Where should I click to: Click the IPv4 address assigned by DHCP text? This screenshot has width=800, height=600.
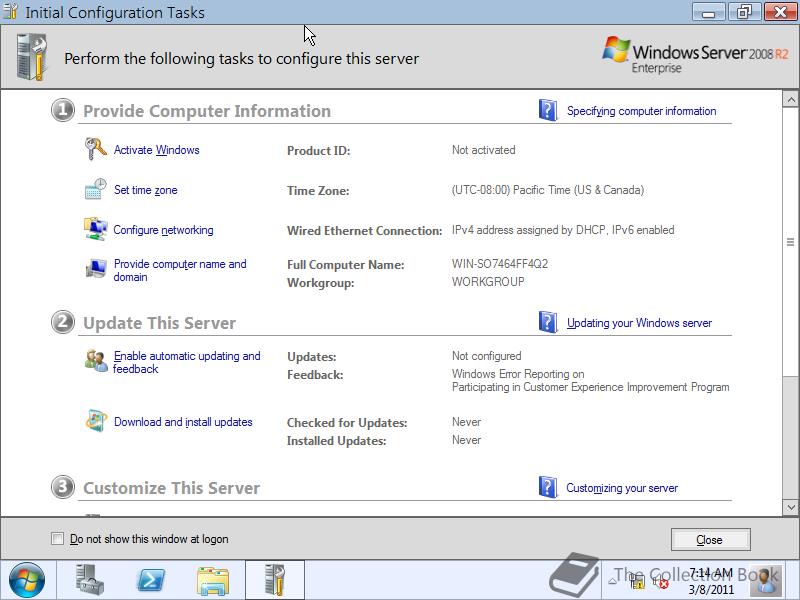pyautogui.click(x=563, y=230)
